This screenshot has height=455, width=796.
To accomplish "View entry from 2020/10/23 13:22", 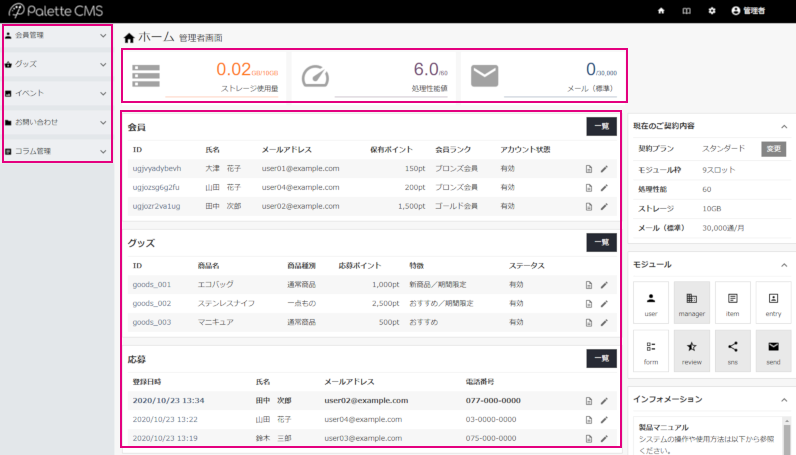I will (589, 420).
